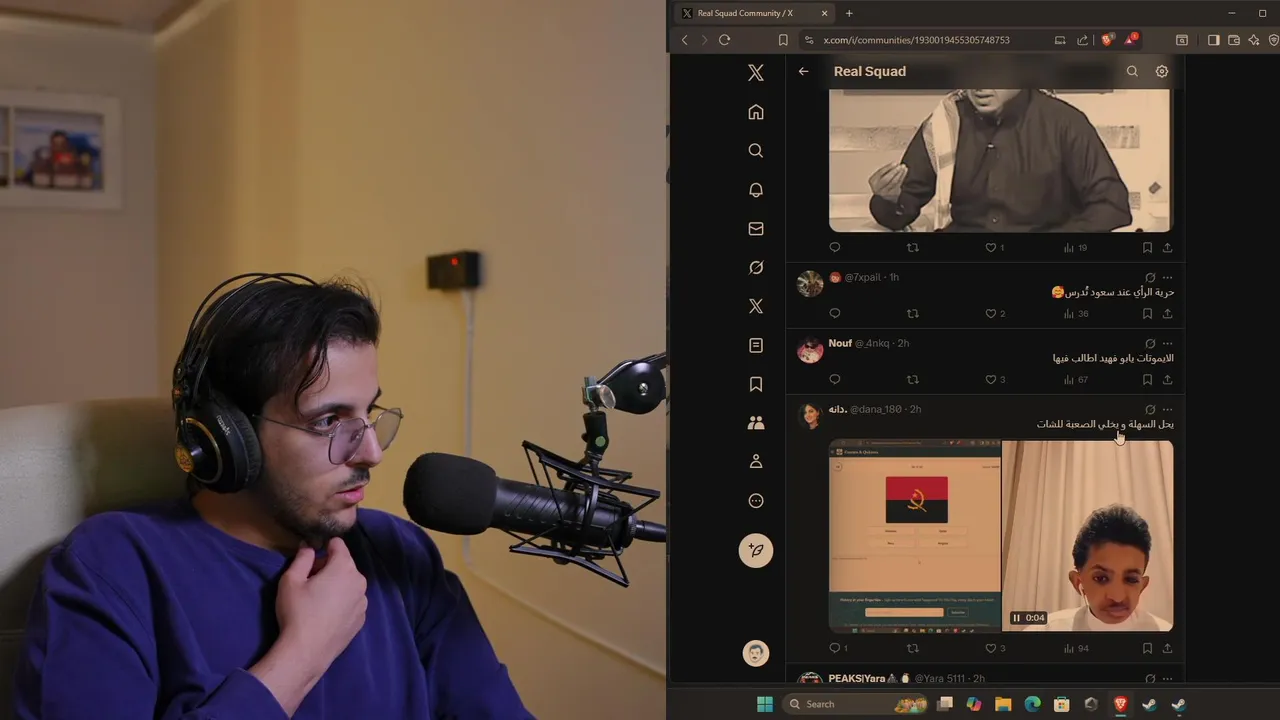Open account avatar at sidebar bottom
Viewport: 1280px width, 720px height.
click(x=756, y=653)
